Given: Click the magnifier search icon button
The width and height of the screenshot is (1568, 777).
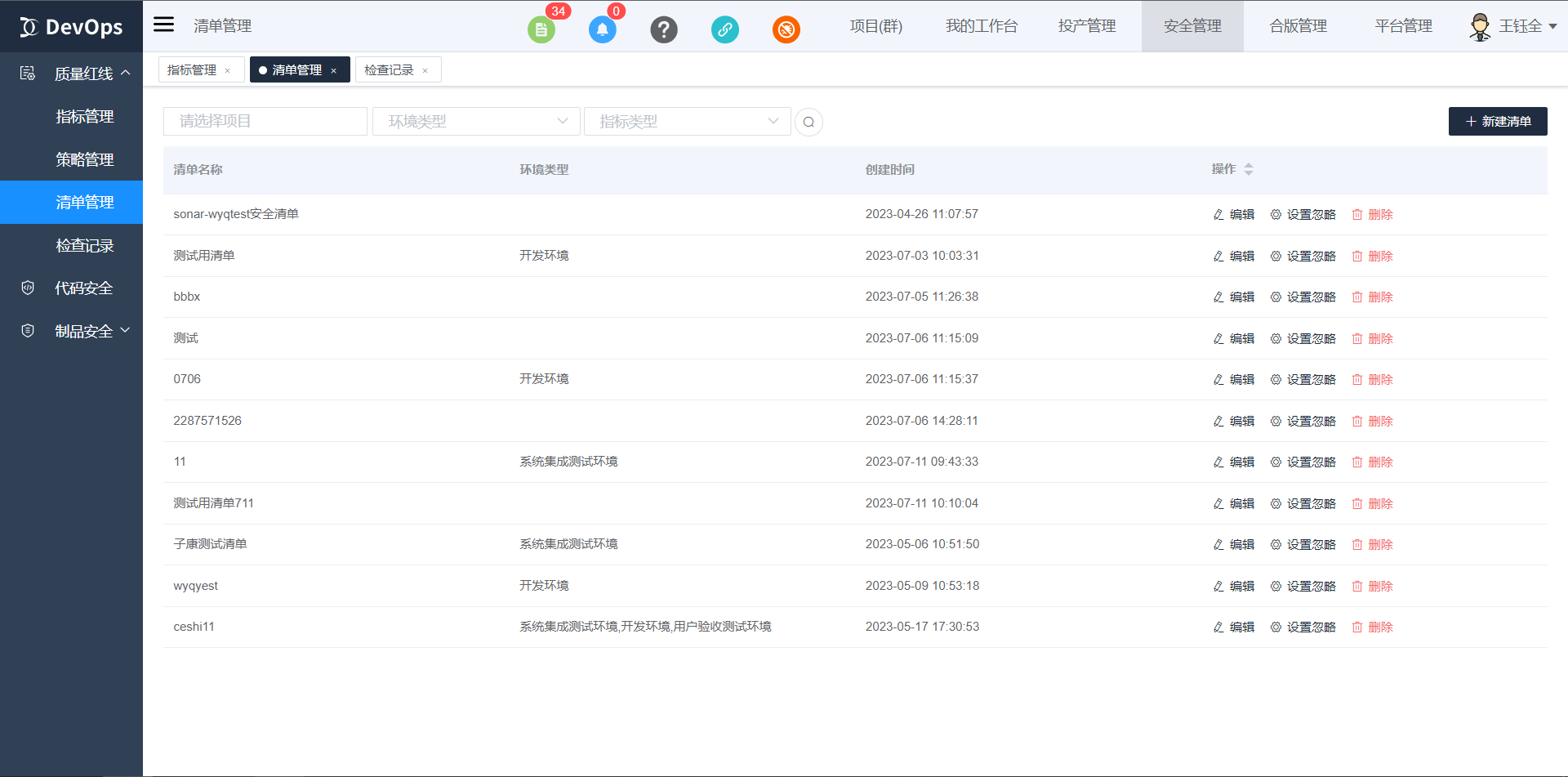Looking at the screenshot, I should point(808,122).
